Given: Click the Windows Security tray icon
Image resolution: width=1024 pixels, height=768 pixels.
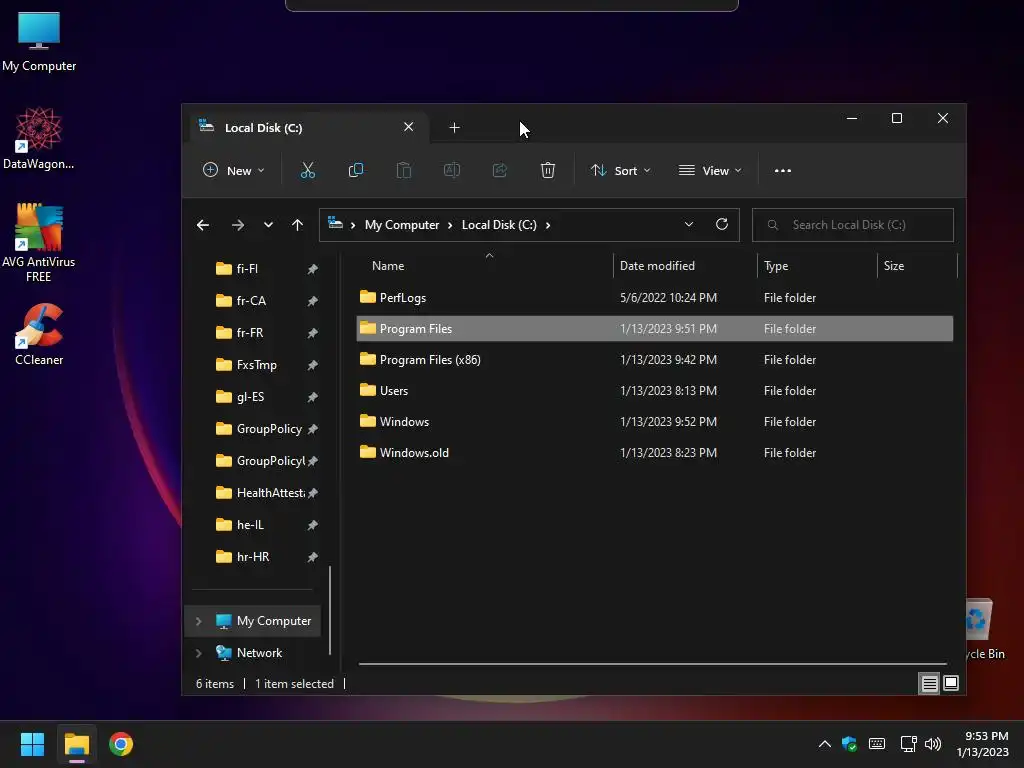Looking at the screenshot, I should [x=849, y=743].
